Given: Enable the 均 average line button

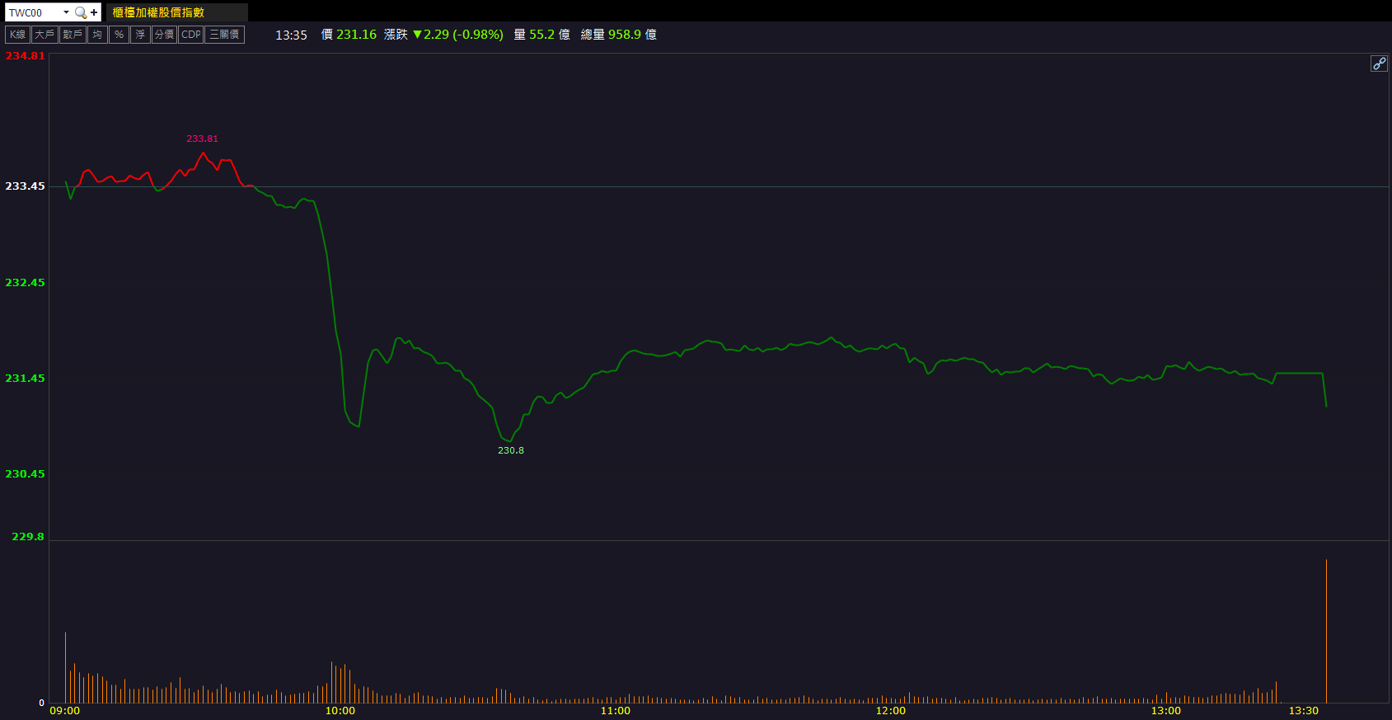Looking at the screenshot, I should click(x=97, y=34).
